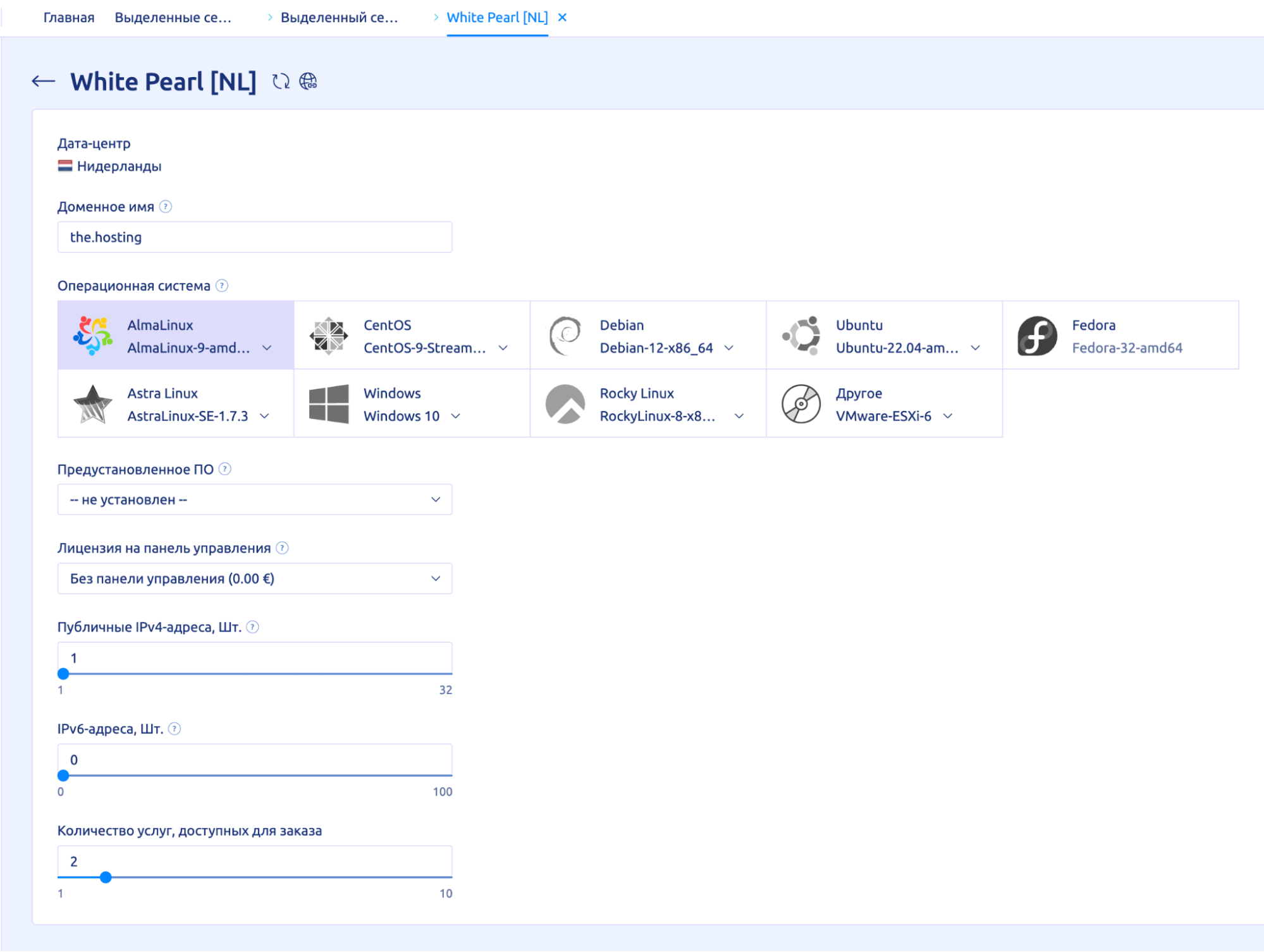1264x952 pixels.
Task: Select the White Pearl [NL] tab
Action: click(x=498, y=18)
